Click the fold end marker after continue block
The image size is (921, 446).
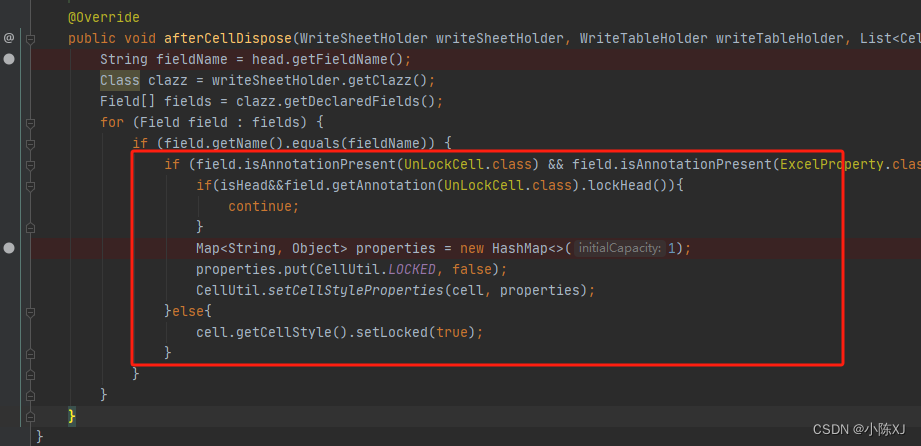[30, 228]
